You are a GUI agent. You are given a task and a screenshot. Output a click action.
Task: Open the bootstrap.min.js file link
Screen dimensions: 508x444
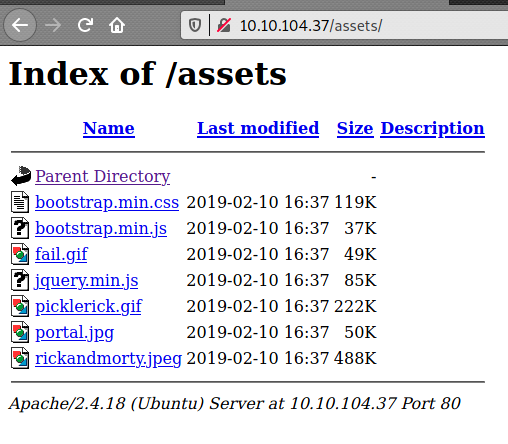point(101,229)
